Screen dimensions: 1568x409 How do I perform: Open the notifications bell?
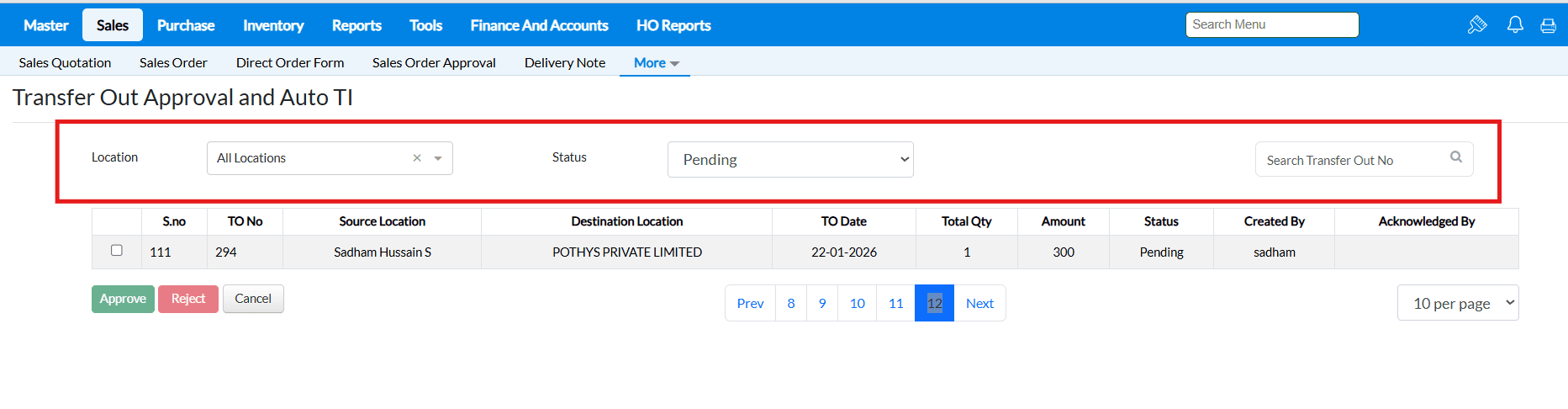1515,25
